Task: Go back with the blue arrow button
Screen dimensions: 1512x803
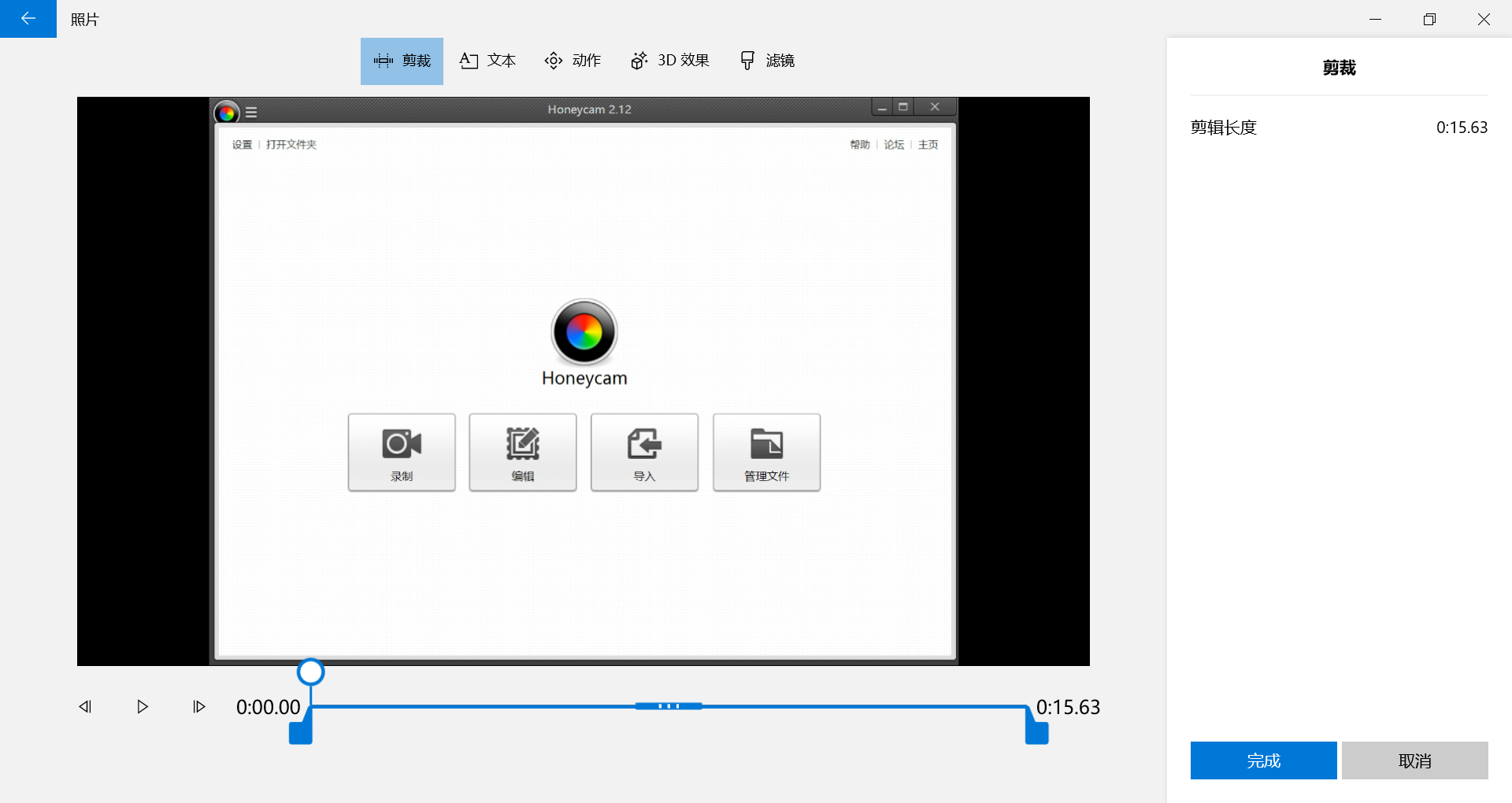Action: [28, 19]
